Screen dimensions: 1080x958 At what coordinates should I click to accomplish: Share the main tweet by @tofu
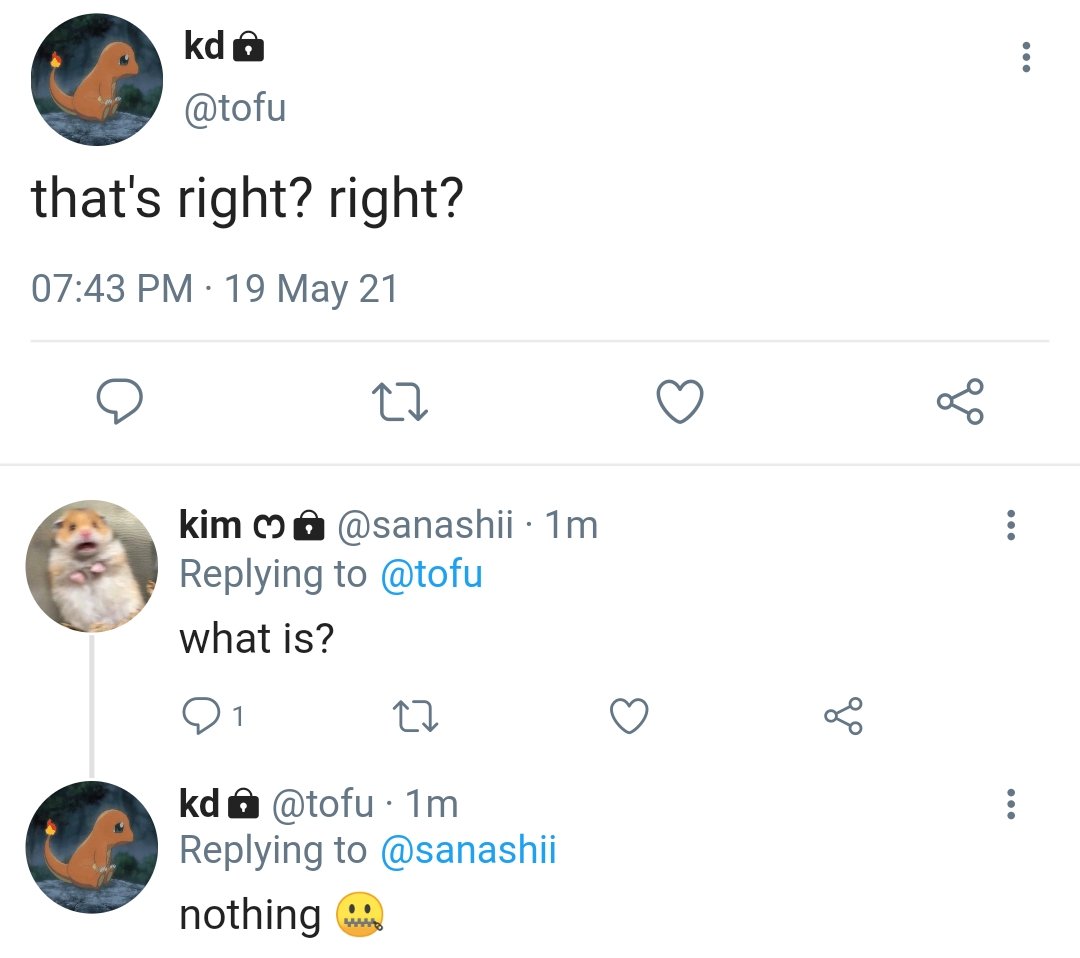click(960, 401)
